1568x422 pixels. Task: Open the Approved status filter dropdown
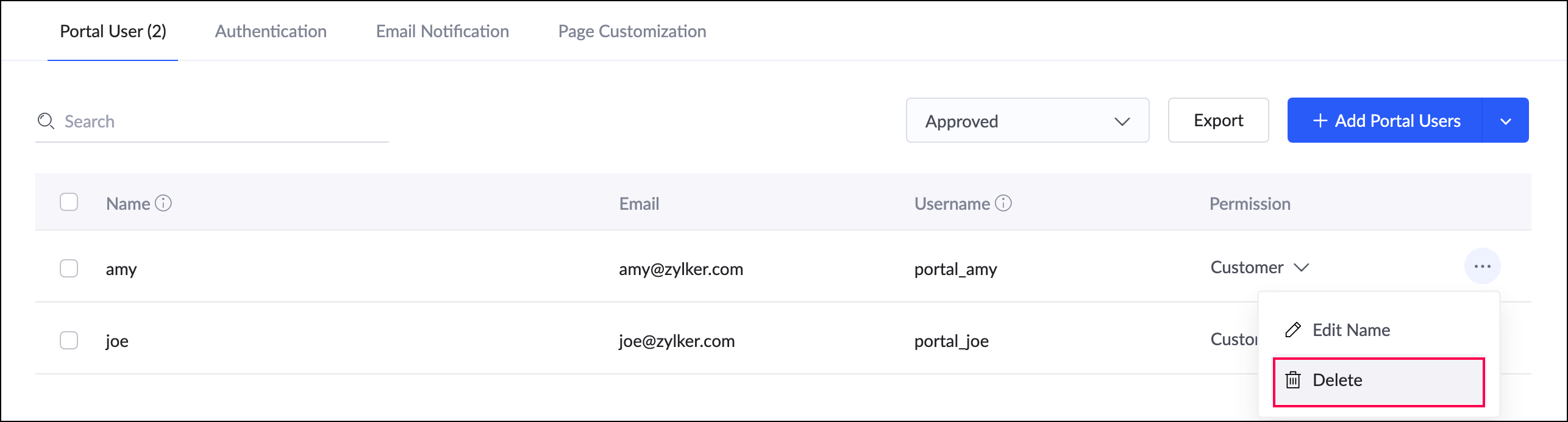(1027, 121)
